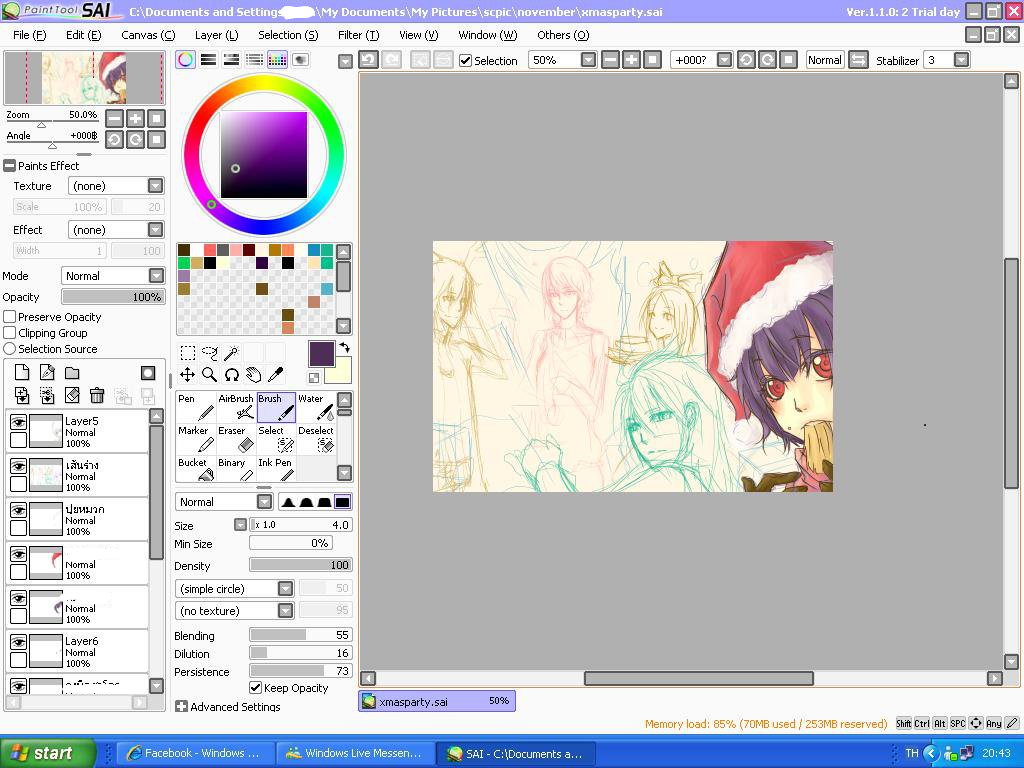Viewport: 1024px width, 768px height.
Task: Open the Filter menu
Action: pyautogui.click(x=358, y=35)
